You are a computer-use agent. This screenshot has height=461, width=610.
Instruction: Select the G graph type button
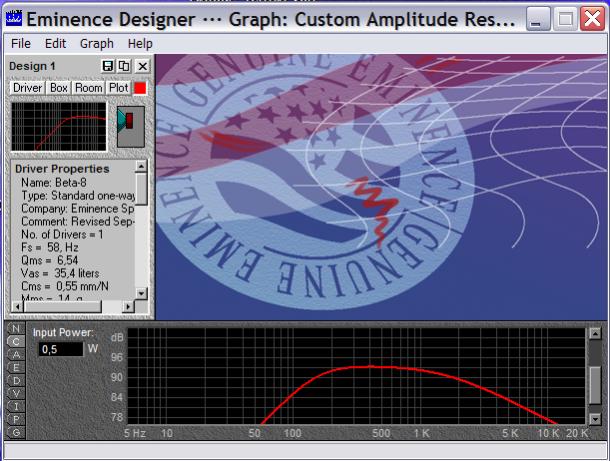[x=16, y=432]
